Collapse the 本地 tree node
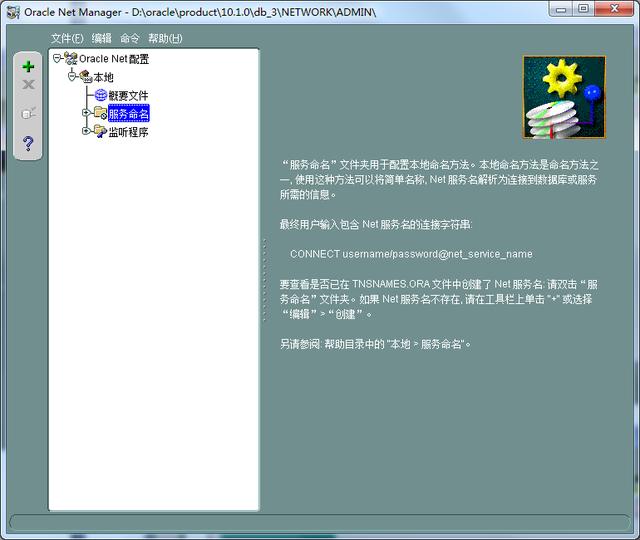This screenshot has width=640, height=540. click(72, 77)
